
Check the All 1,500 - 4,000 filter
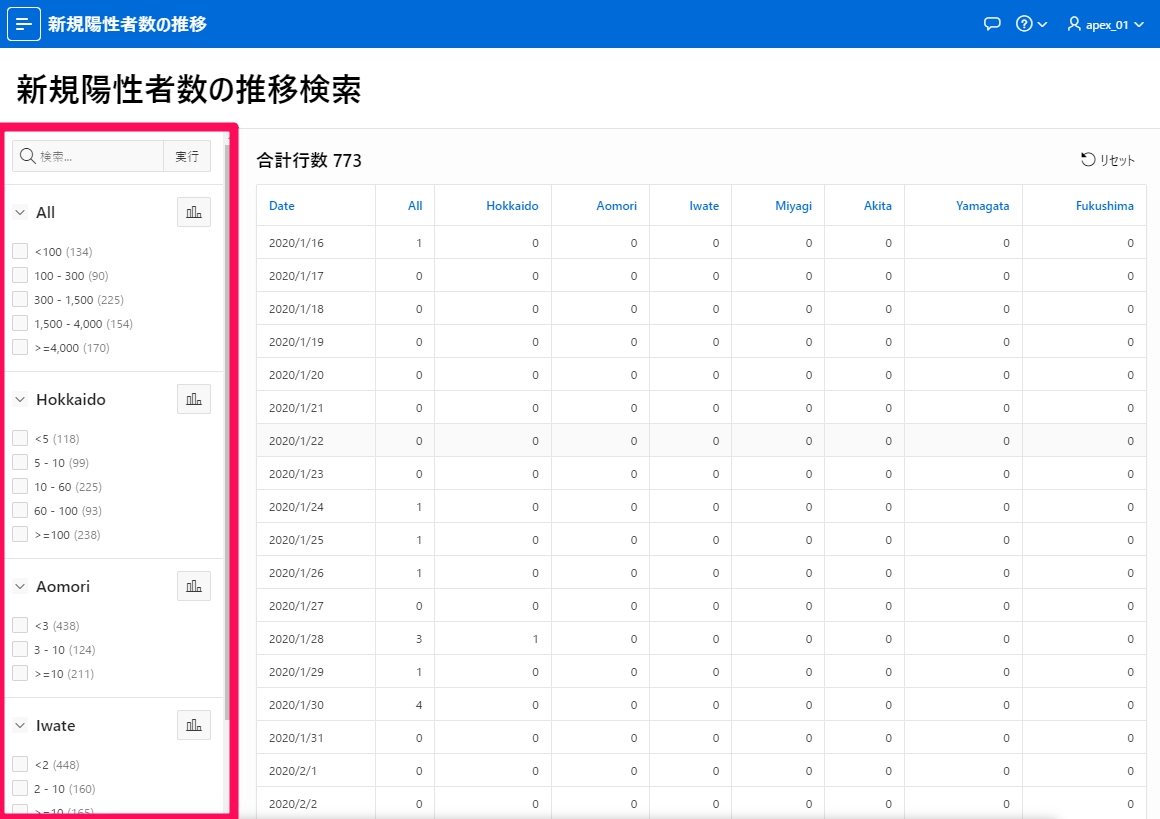[x=20, y=323]
